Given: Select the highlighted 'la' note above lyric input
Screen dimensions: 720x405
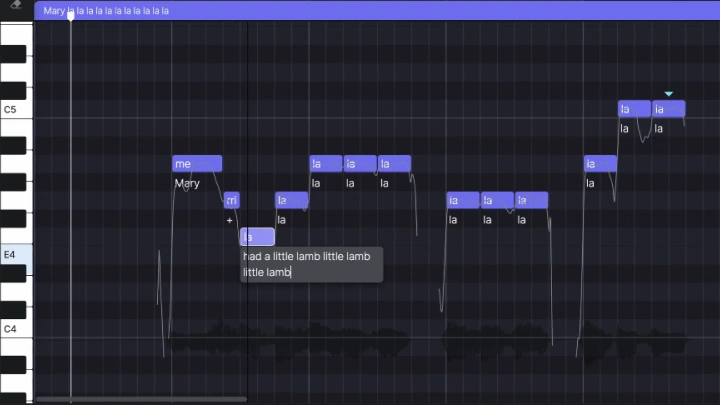Looking at the screenshot, I should (x=257, y=237).
